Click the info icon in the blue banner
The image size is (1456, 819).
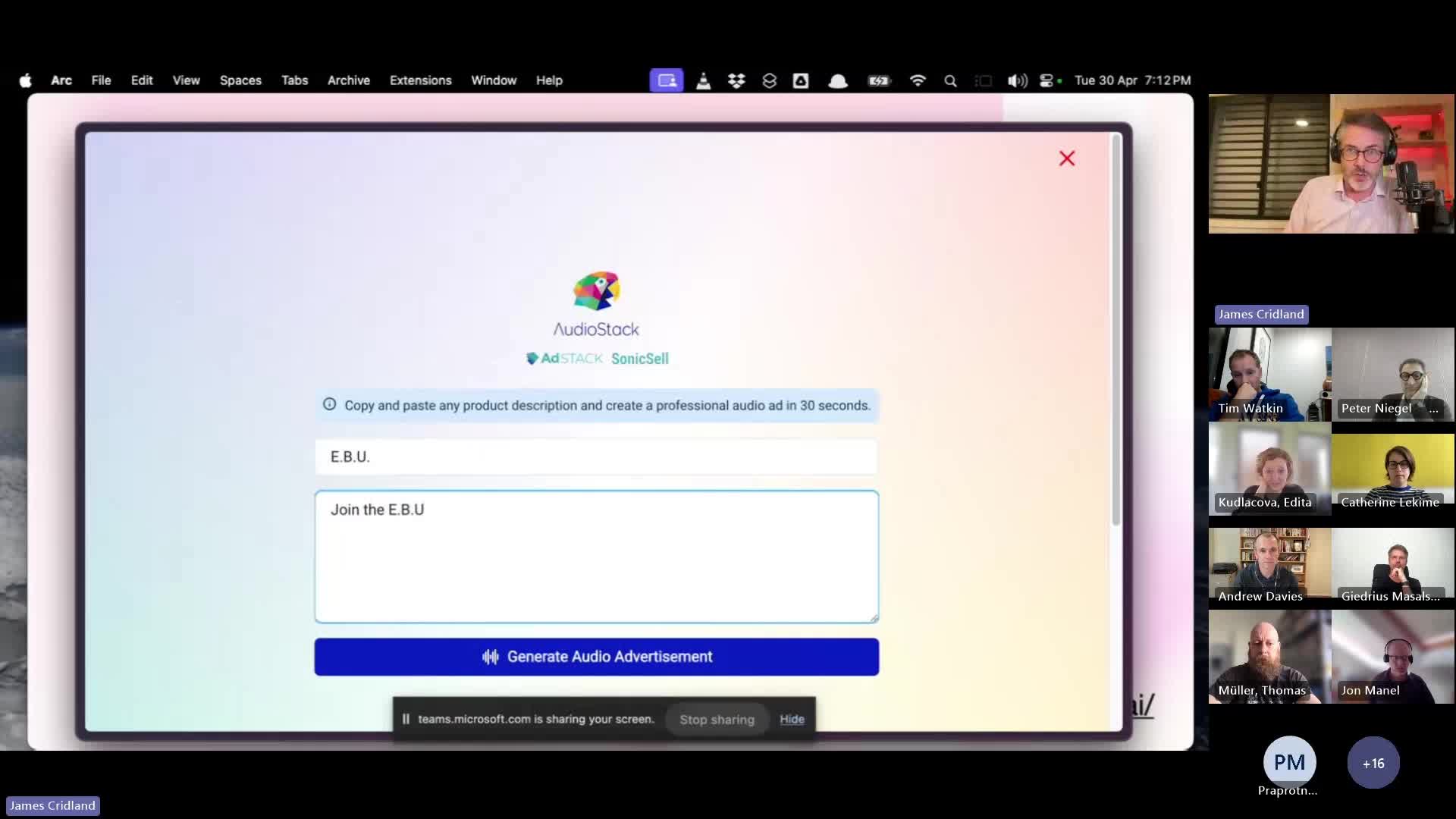coord(330,404)
